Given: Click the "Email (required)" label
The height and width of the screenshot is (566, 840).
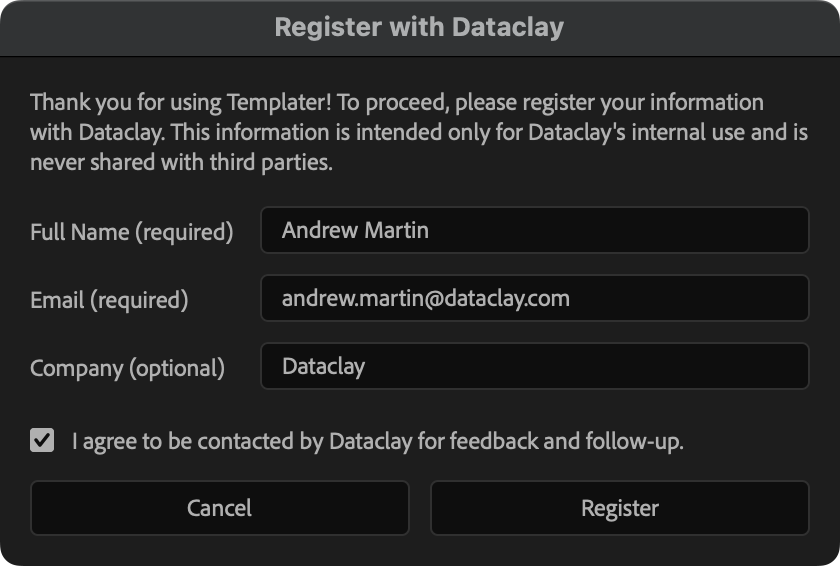Looking at the screenshot, I should 109,300.
